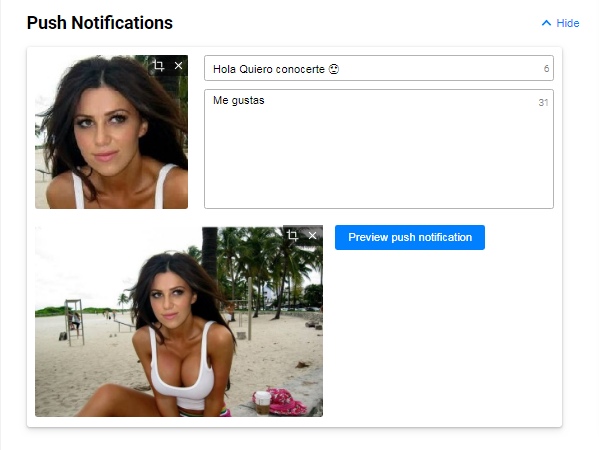Screen dimensions: 599x450
Task: Remove the square portrait icon image
Action: pyautogui.click(x=178, y=66)
